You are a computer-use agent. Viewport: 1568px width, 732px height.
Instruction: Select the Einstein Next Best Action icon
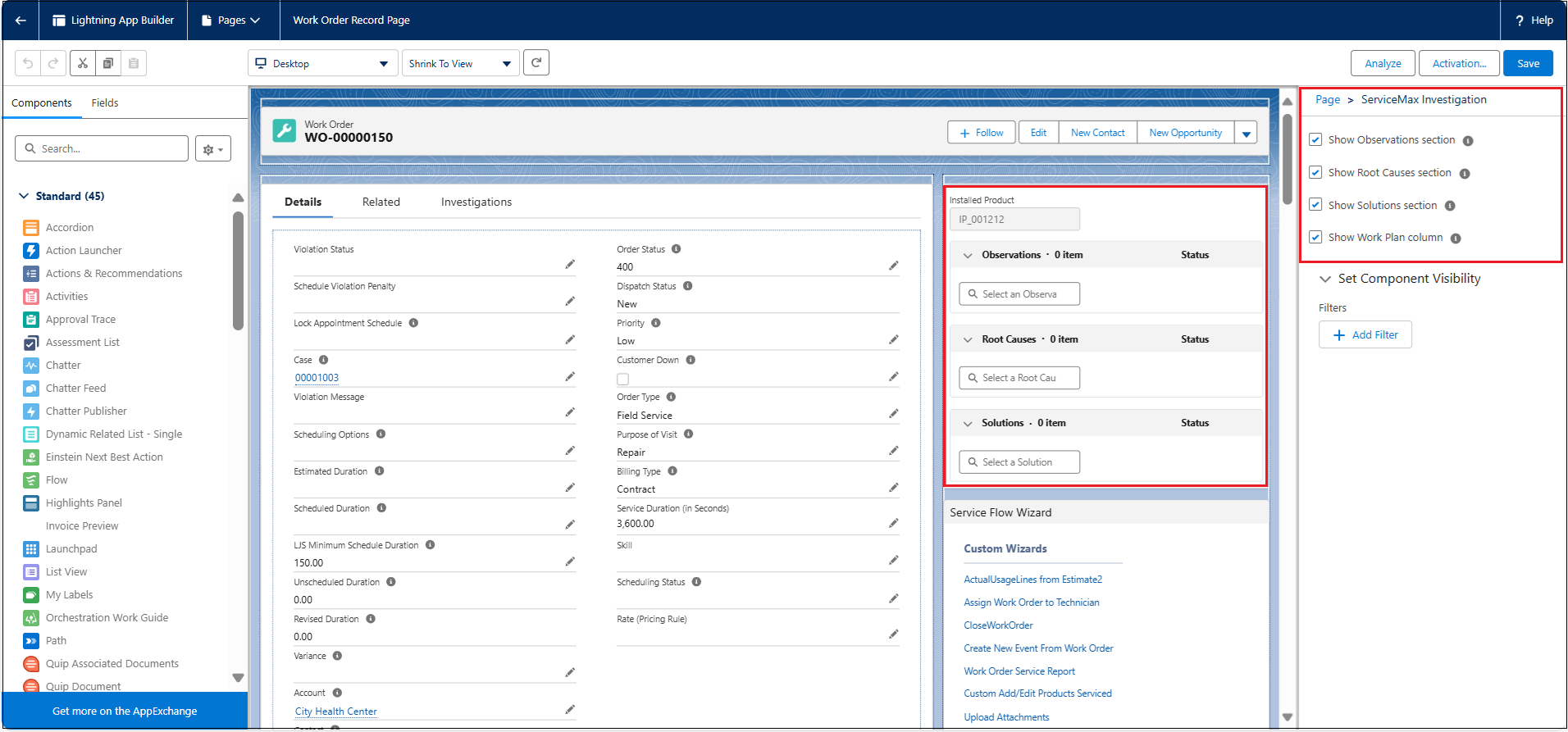tap(31, 457)
